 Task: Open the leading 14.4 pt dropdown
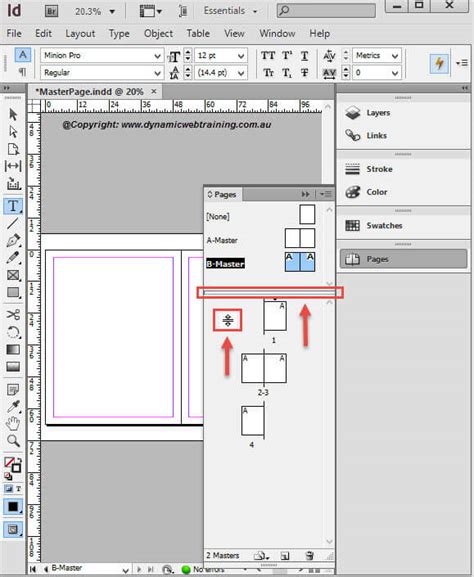pyautogui.click(x=241, y=73)
